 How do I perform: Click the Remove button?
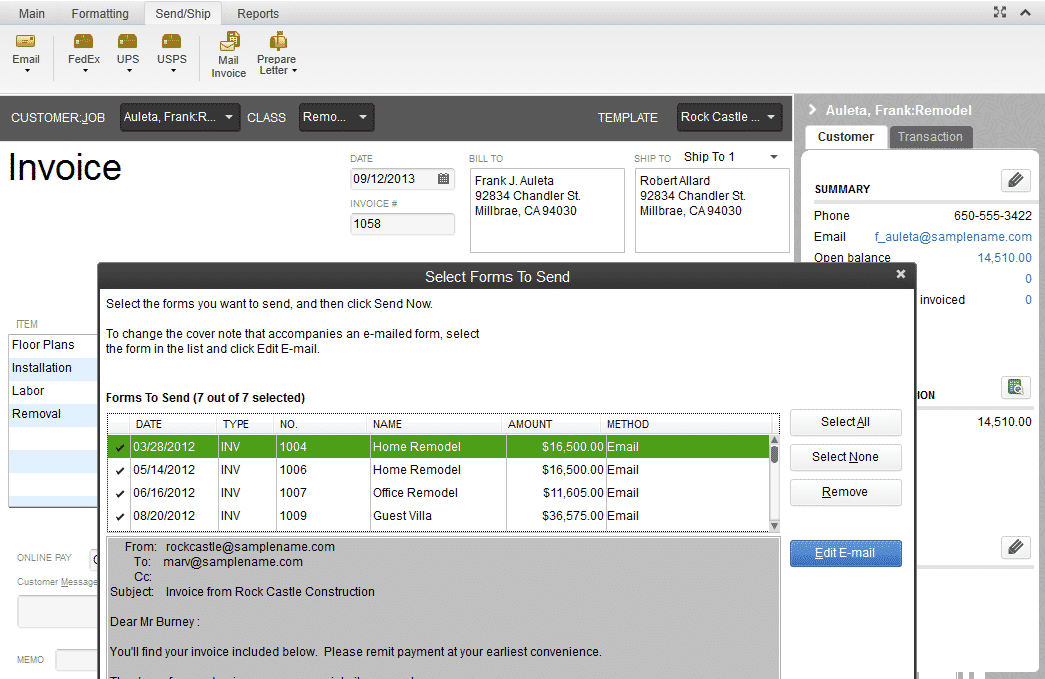(x=845, y=492)
